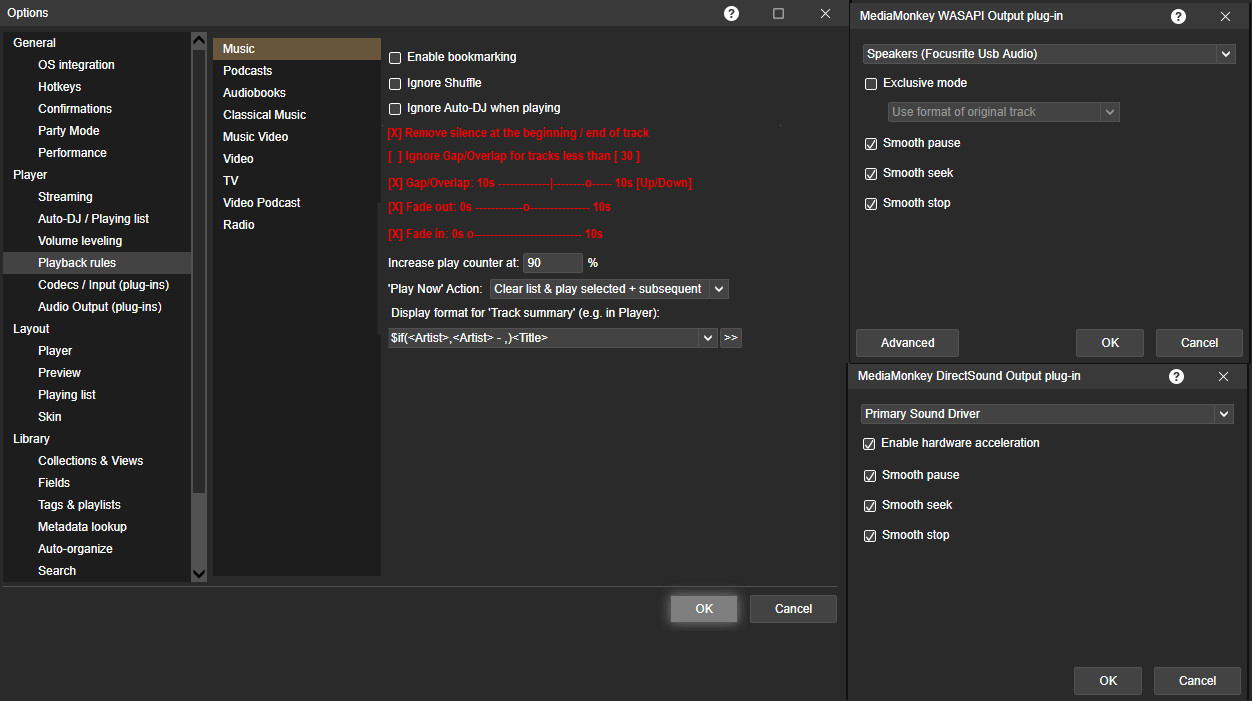Open Audio Output (plug-ins) settings page
Screen dimensions: 1252x701
[x=99, y=307]
